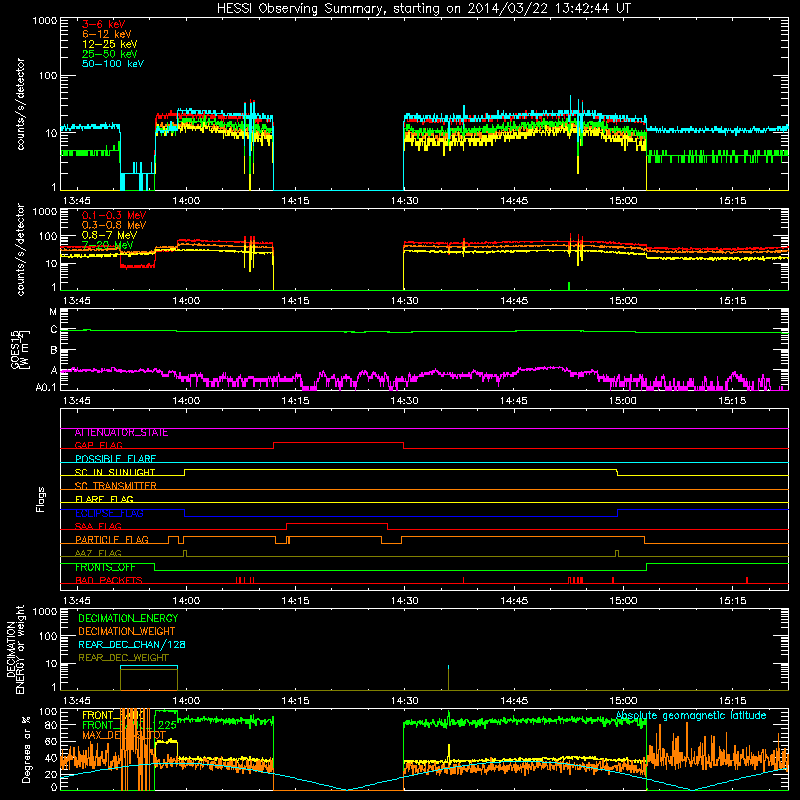Click the 100 tick on the Degrees or % axis
Viewport: 800px width, 800px height.
click(48, 712)
